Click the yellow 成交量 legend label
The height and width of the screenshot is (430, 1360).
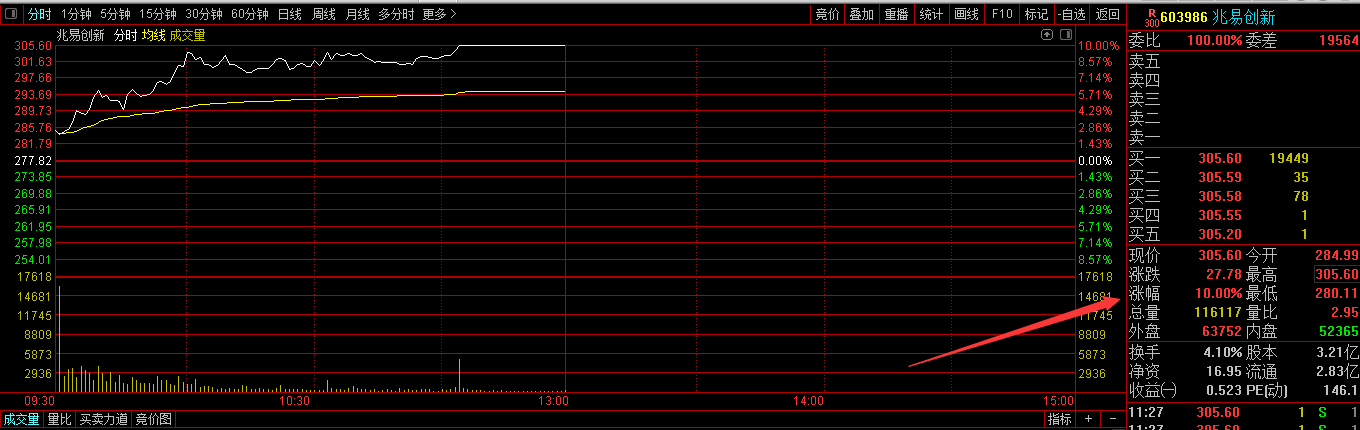coord(188,35)
